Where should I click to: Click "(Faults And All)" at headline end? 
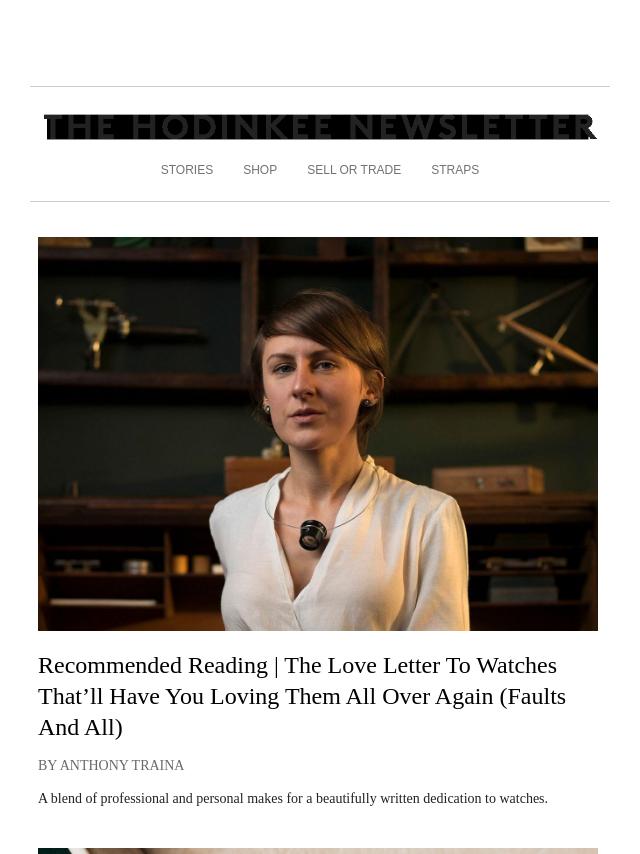pyautogui.click(x=302, y=712)
